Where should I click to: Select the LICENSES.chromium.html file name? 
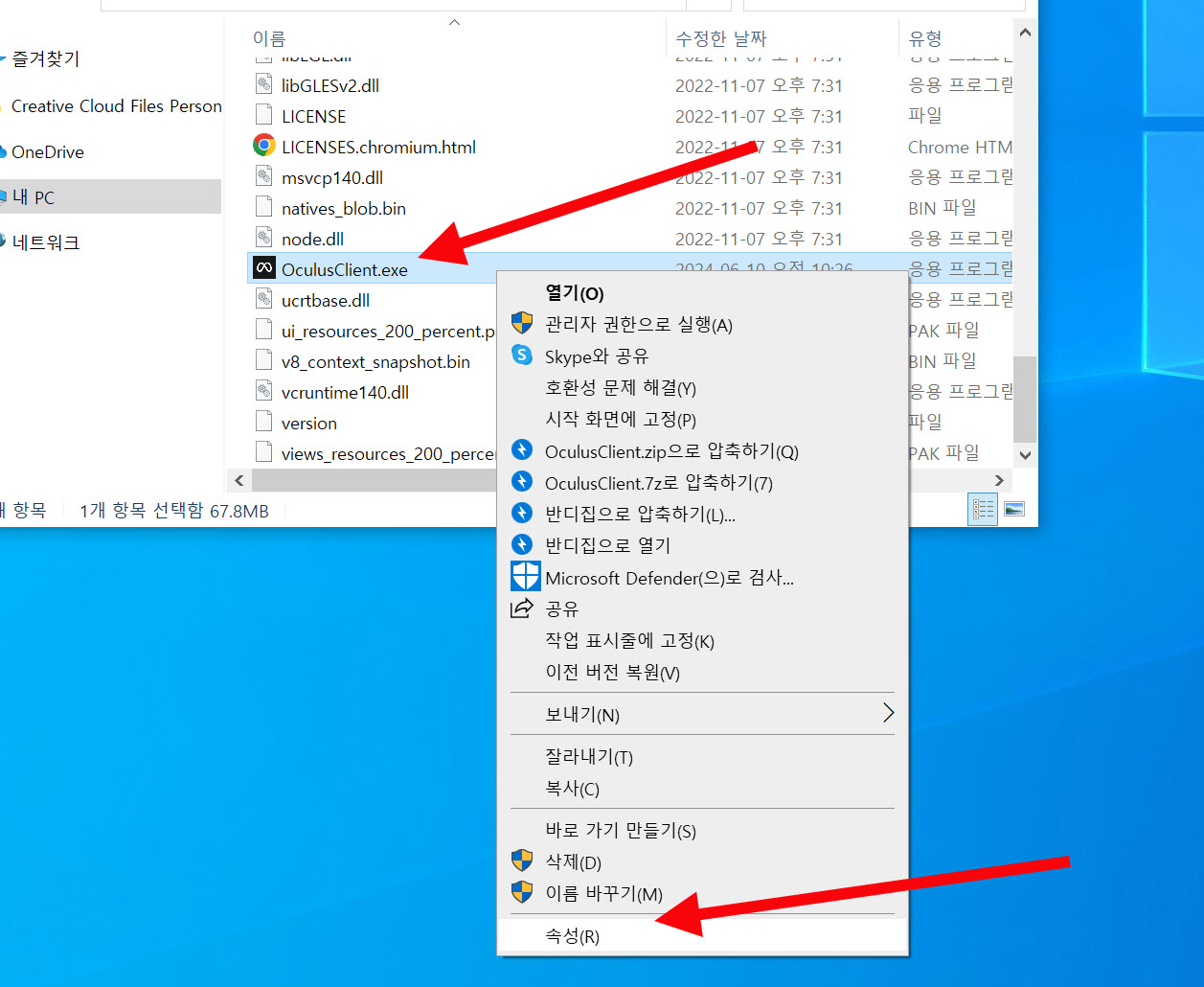coord(378,147)
